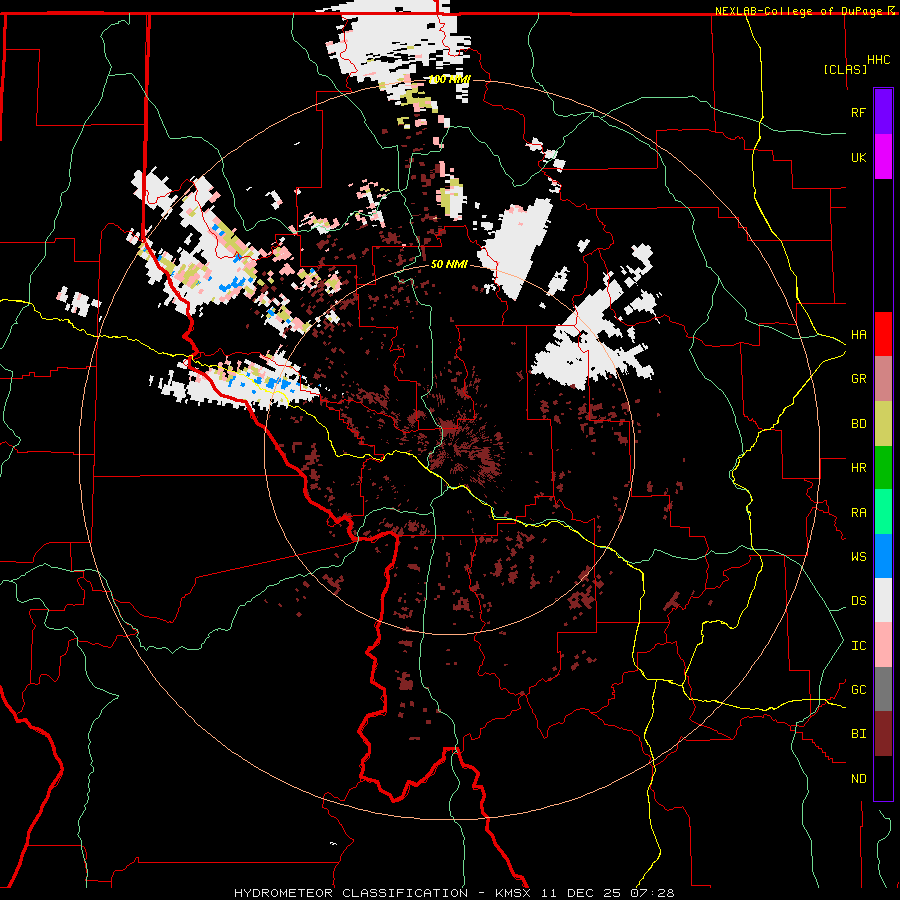Click the HHC product code text
Viewport: 900px width, 900px height.
[x=879, y=60]
